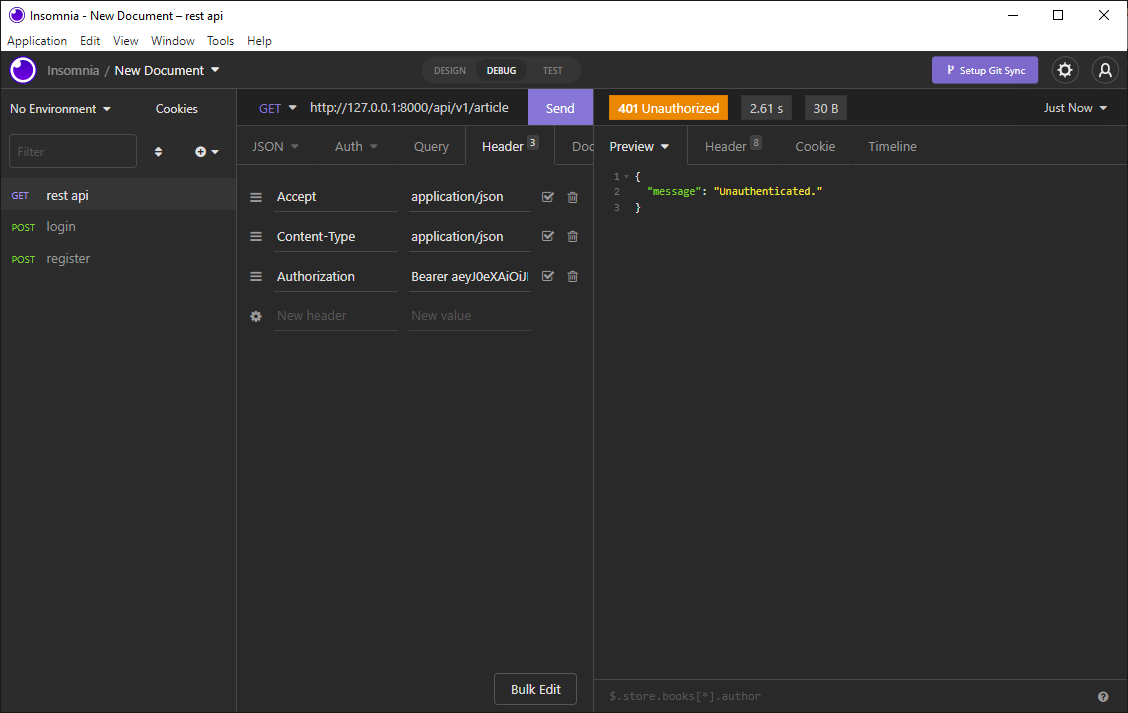Open the Tools menu
Viewport: 1128px width, 713px height.
coord(220,40)
